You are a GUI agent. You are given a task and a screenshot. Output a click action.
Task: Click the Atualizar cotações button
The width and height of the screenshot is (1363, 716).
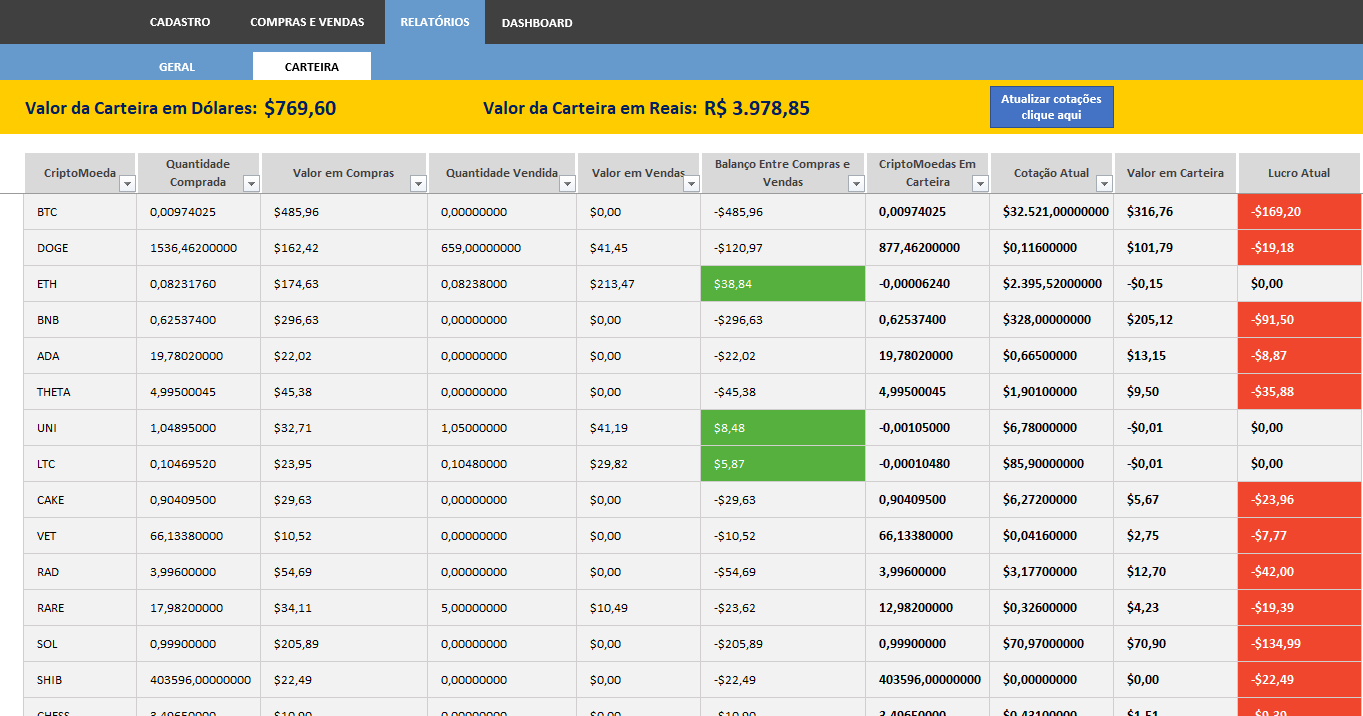(x=1051, y=107)
